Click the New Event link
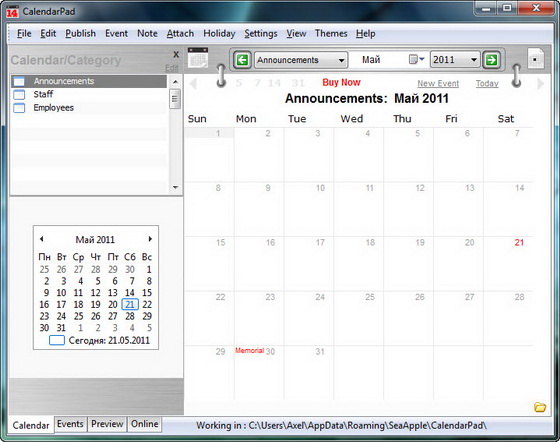 [438, 84]
